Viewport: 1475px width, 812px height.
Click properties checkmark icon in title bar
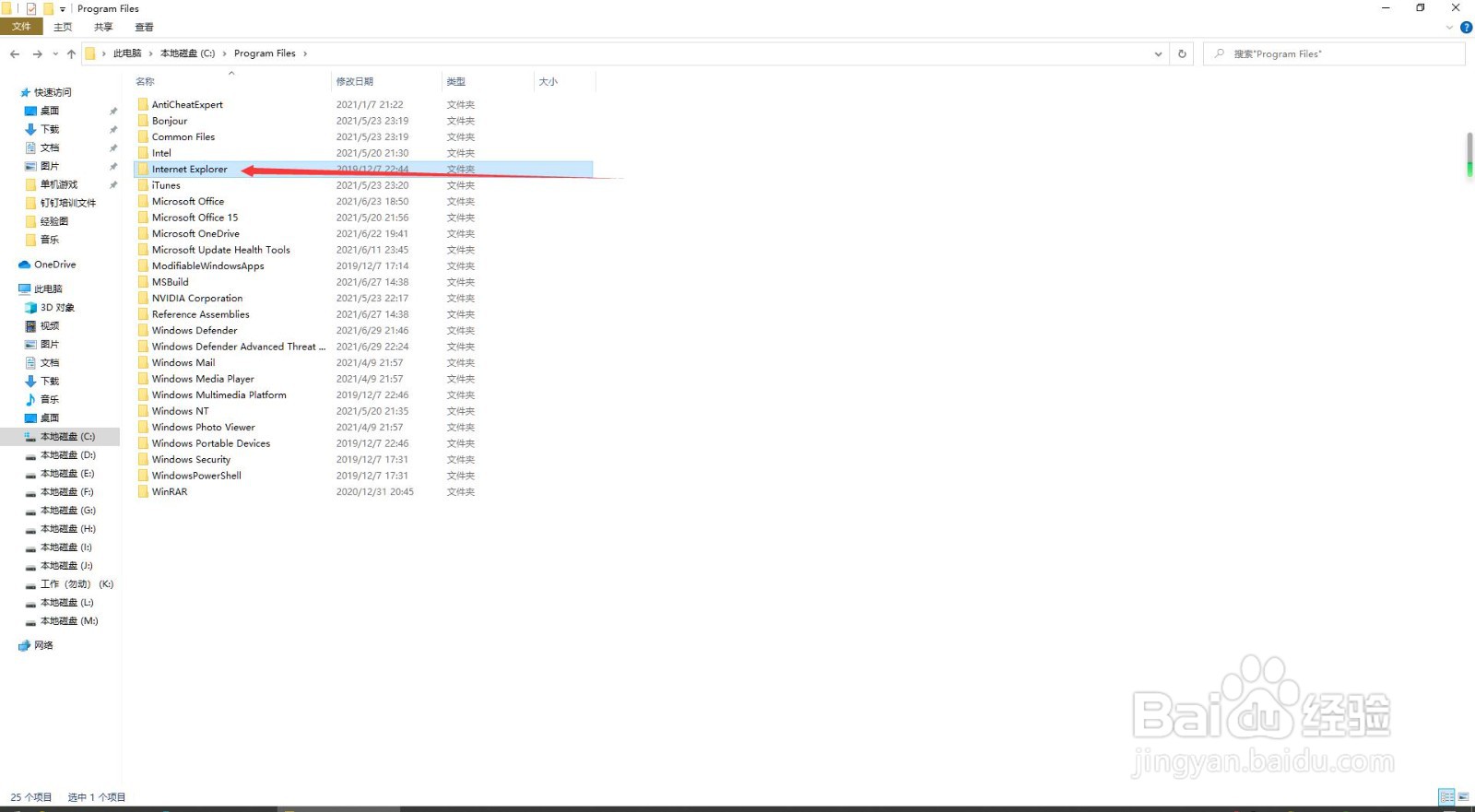click(x=31, y=9)
